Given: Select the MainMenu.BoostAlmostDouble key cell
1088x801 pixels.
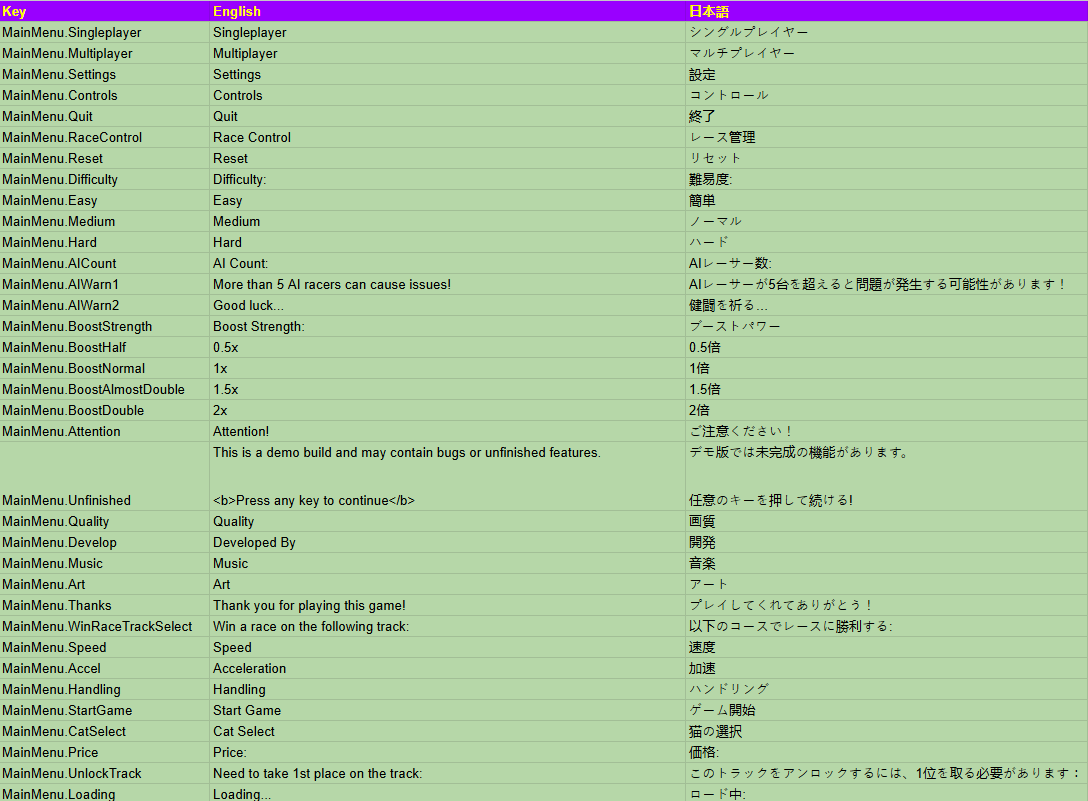Looking at the screenshot, I should 105,389.
